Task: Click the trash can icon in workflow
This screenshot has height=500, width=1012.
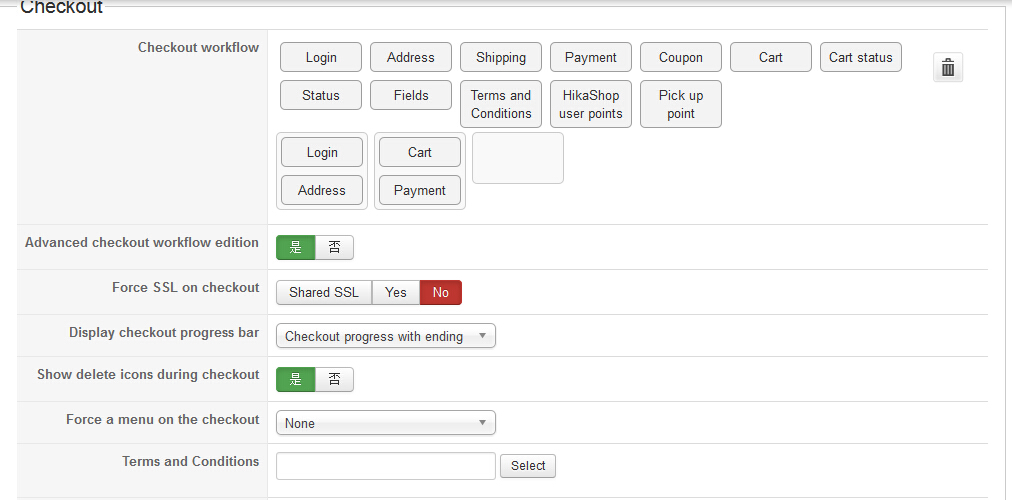Action: coord(948,67)
